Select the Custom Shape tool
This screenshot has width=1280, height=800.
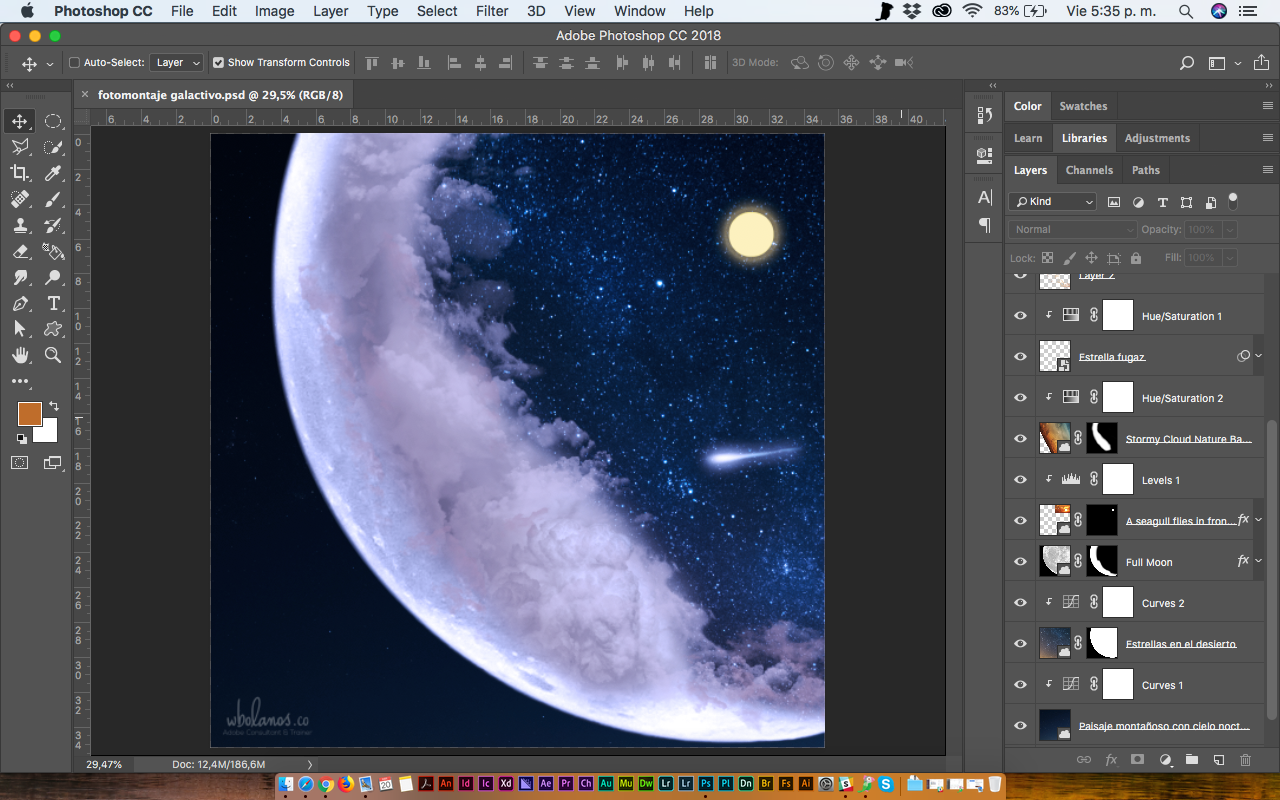[53, 329]
